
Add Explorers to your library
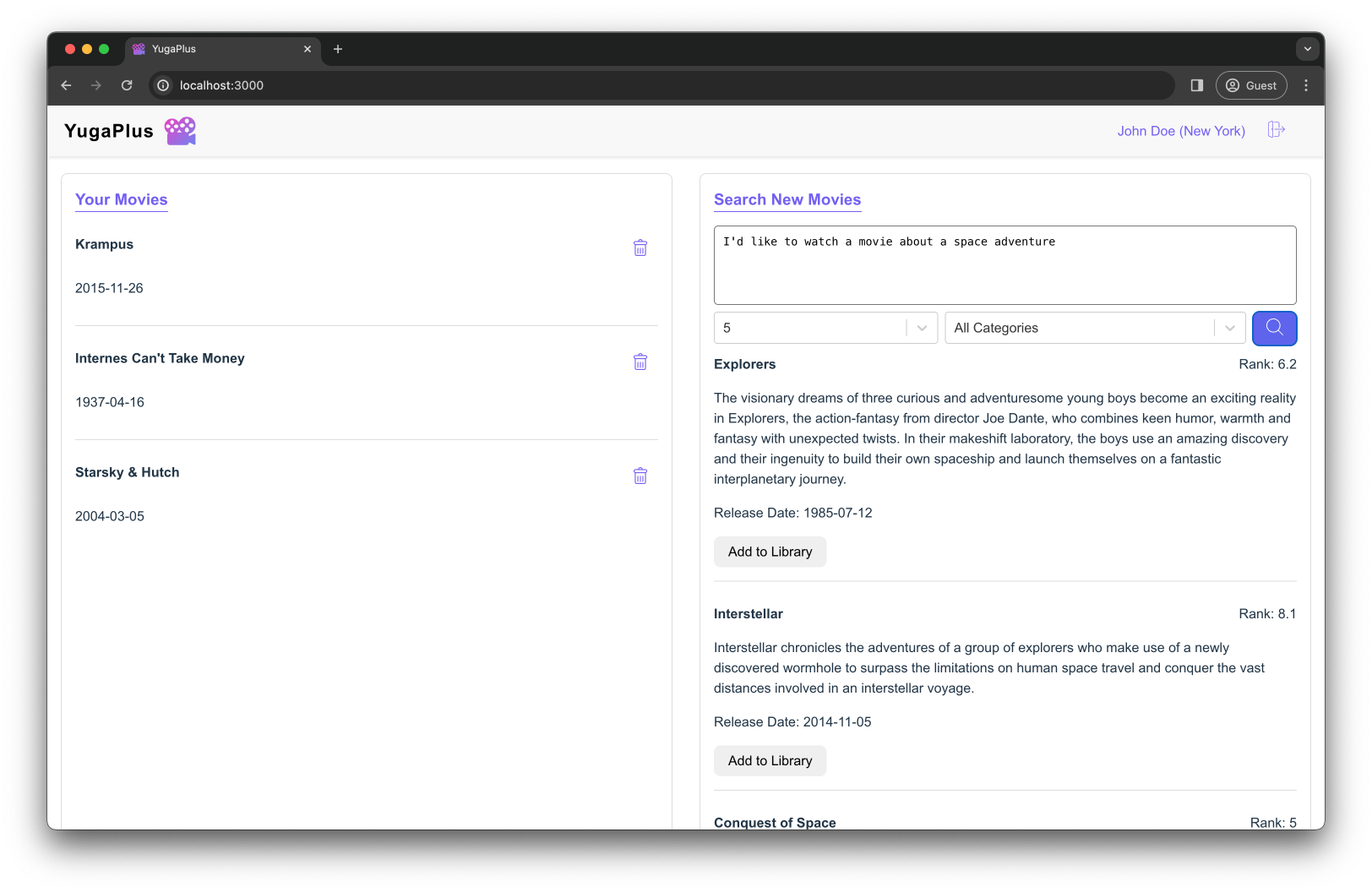(x=770, y=552)
